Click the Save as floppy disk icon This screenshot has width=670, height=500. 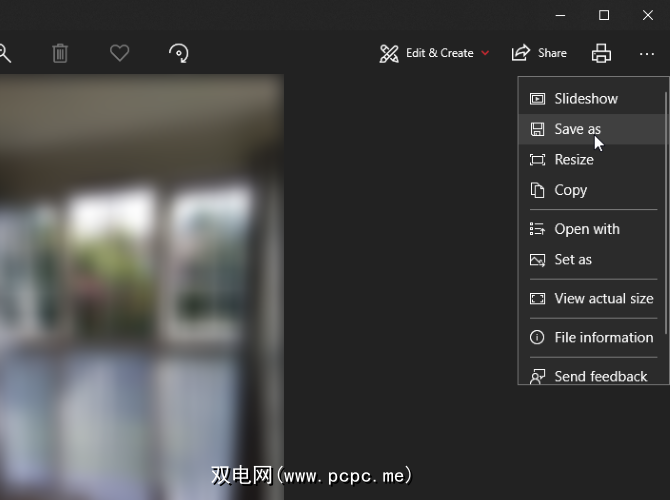point(537,129)
